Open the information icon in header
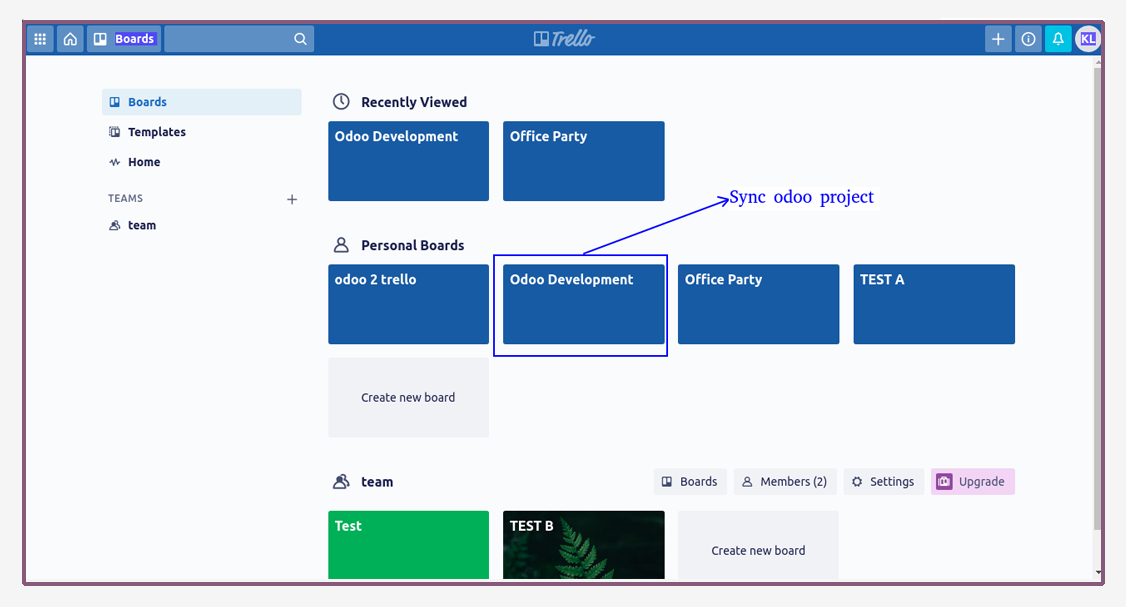 click(x=1028, y=39)
